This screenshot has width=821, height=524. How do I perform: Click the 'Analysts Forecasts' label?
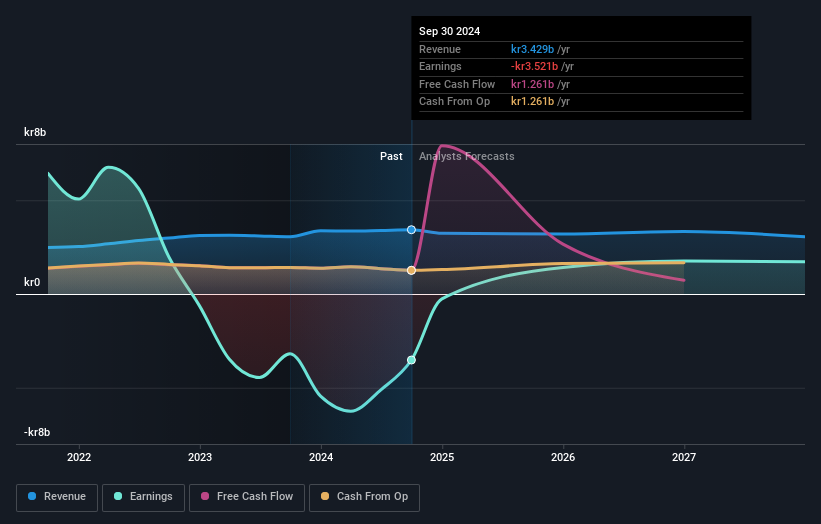click(467, 157)
